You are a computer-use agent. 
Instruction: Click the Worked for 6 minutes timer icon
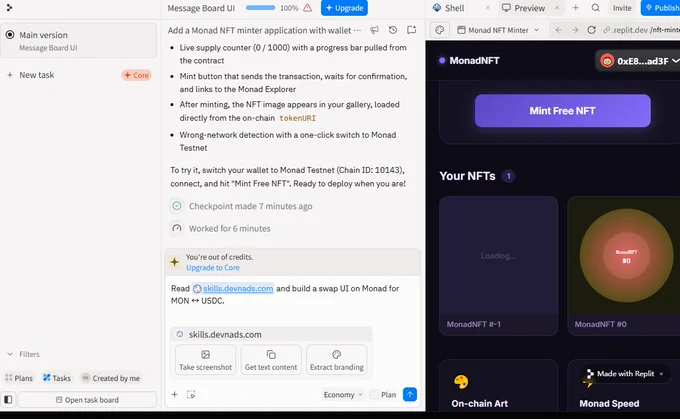177,228
